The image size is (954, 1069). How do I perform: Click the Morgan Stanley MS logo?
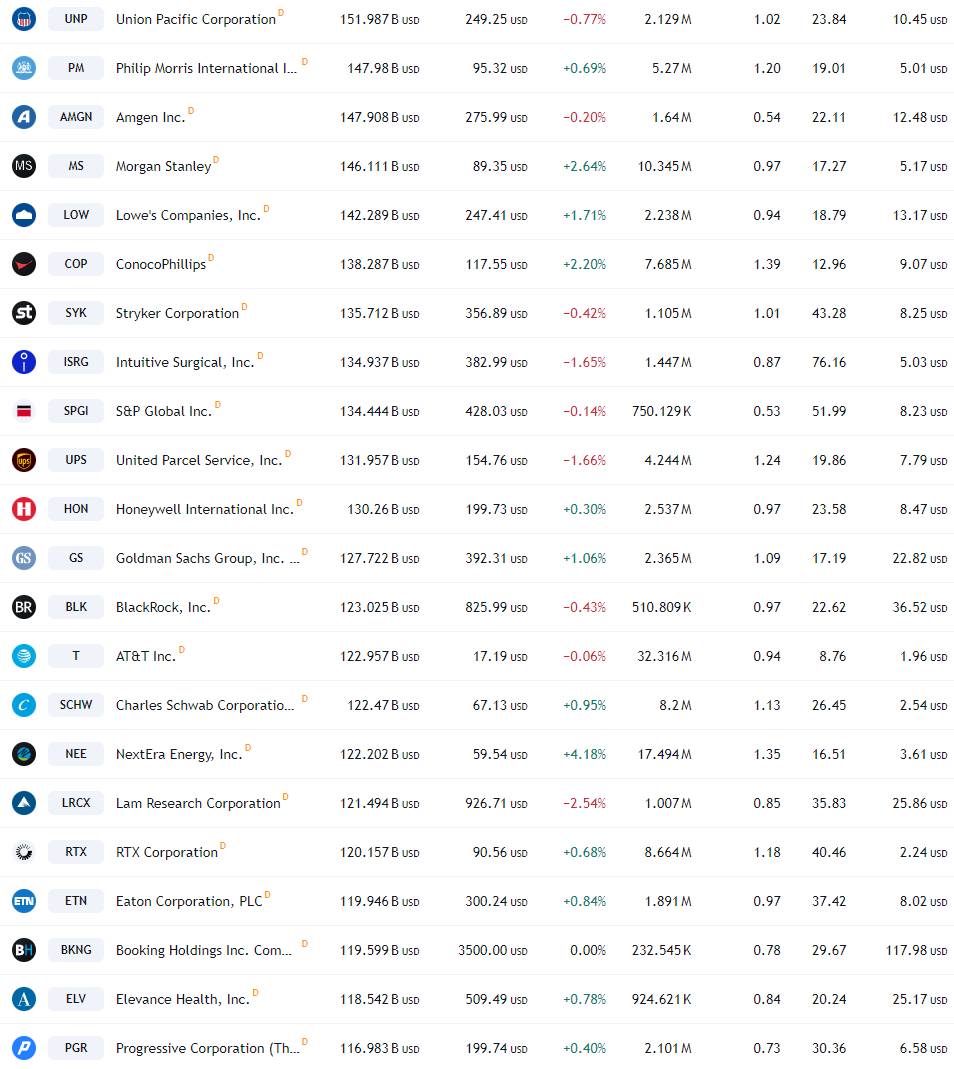pos(24,166)
